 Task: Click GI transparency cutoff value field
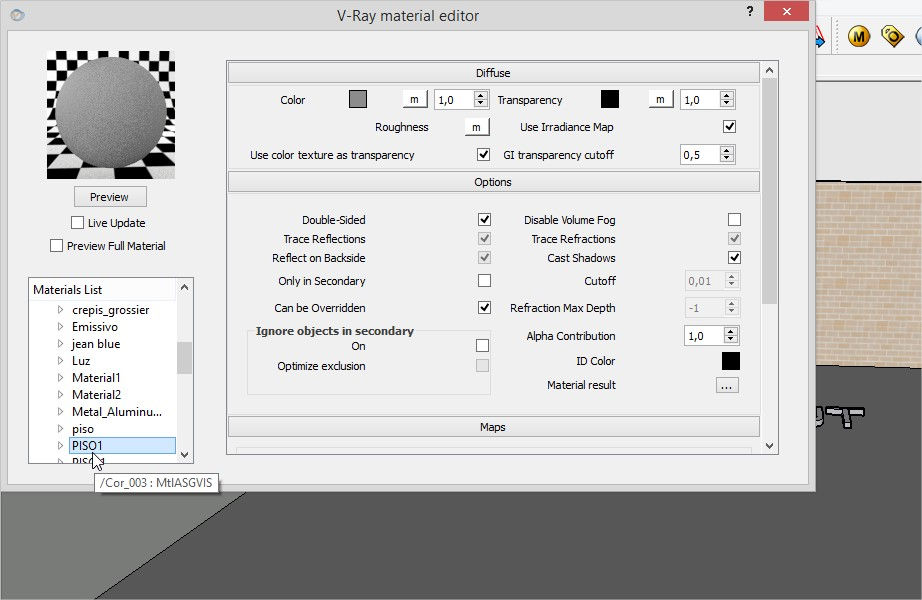(700, 155)
